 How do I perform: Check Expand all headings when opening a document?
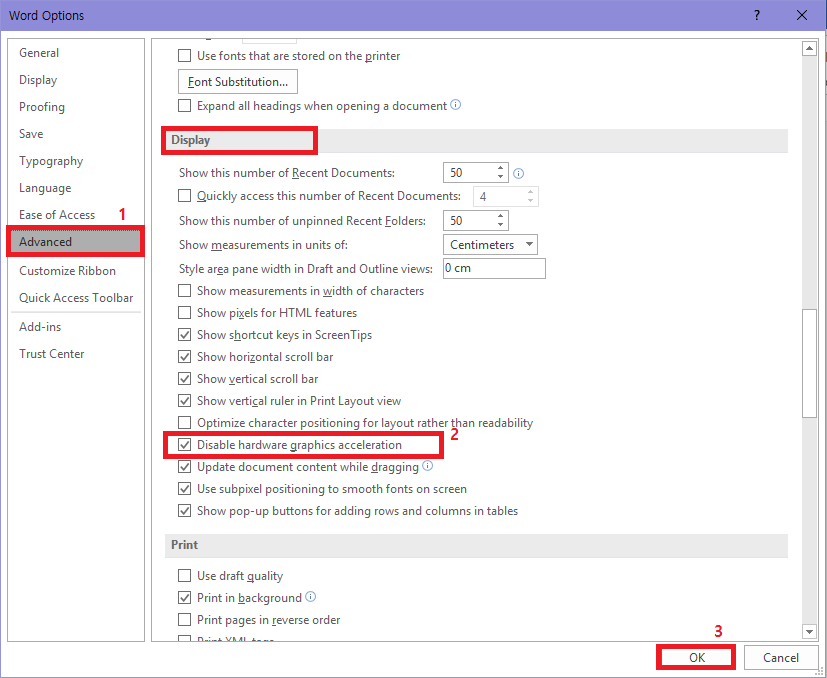(185, 106)
